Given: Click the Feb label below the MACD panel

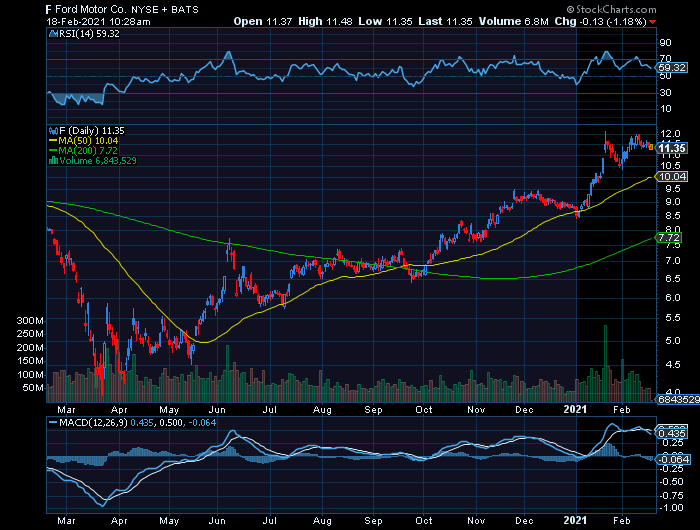Looking at the screenshot, I should [621, 521].
